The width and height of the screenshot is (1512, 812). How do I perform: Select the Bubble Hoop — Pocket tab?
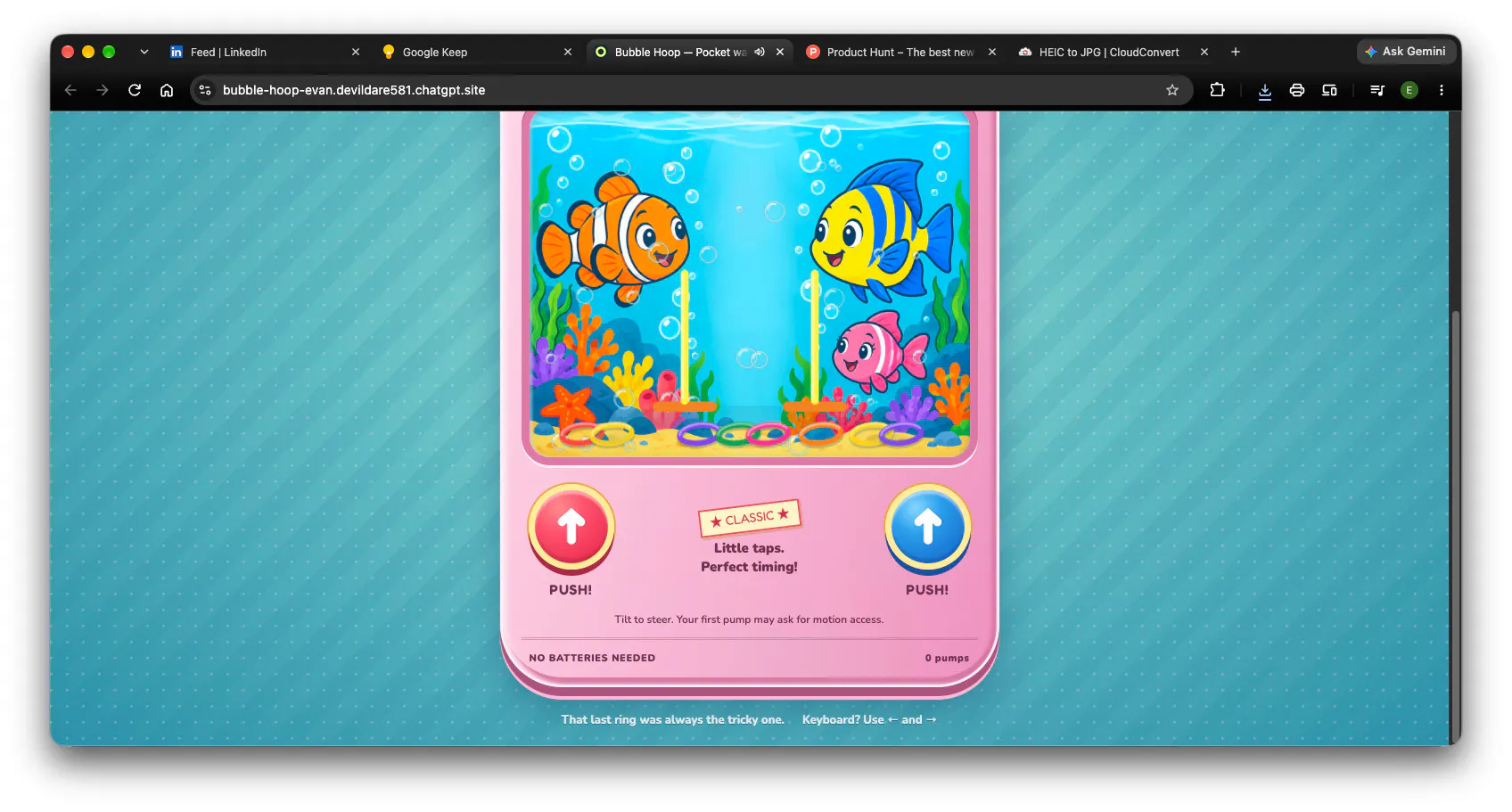(x=689, y=52)
